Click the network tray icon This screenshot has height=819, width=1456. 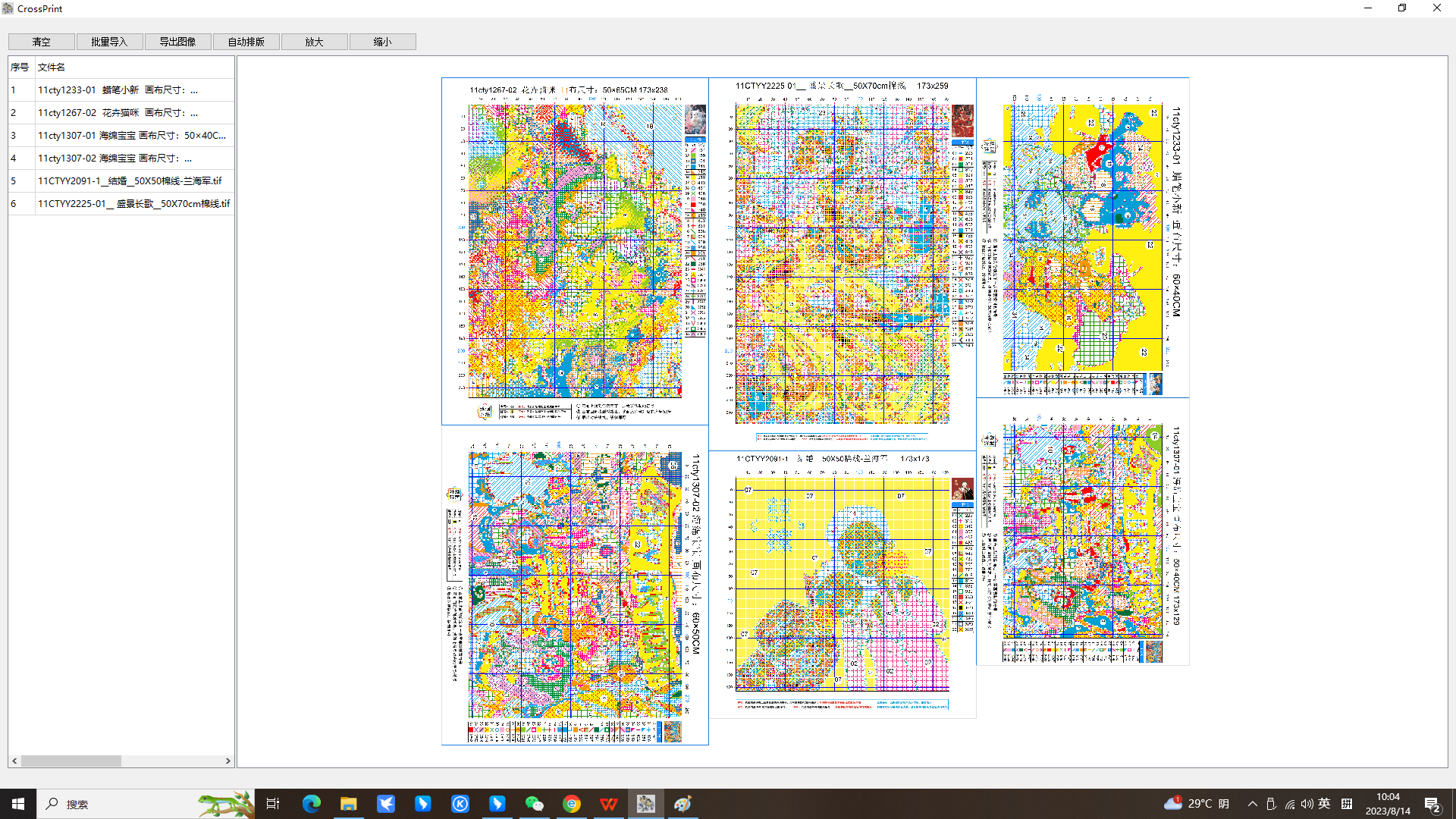1289,804
